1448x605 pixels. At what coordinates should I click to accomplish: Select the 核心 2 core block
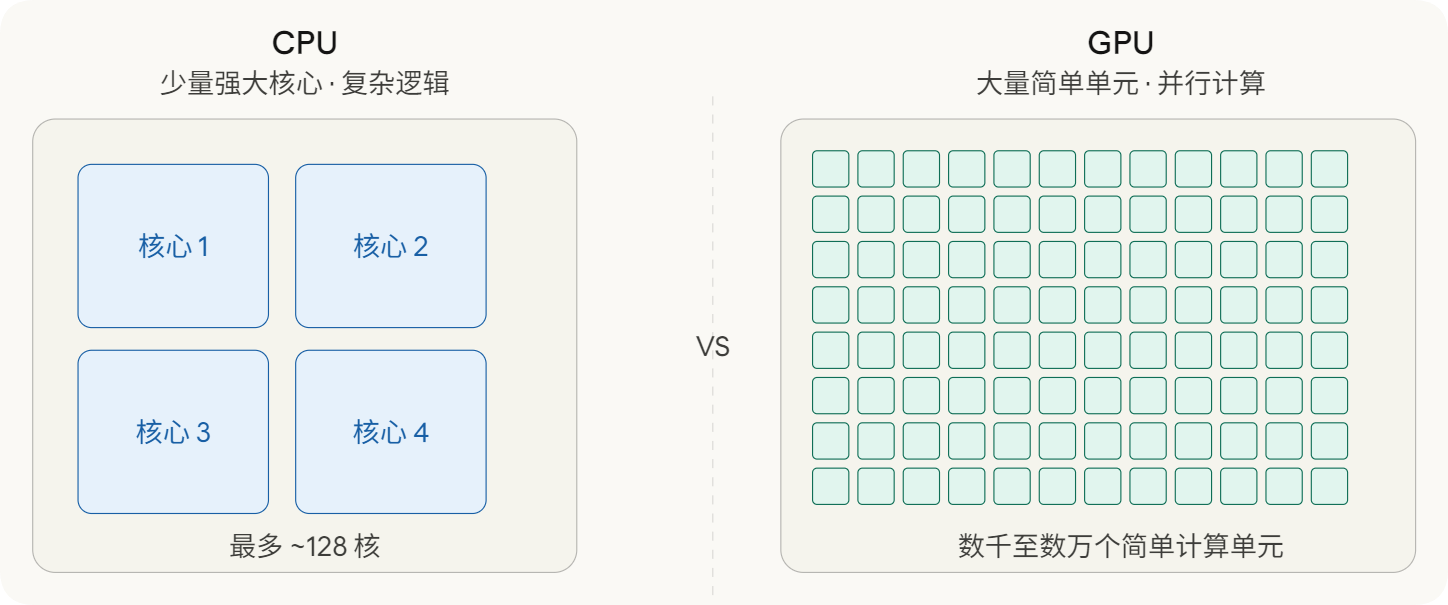(391, 246)
